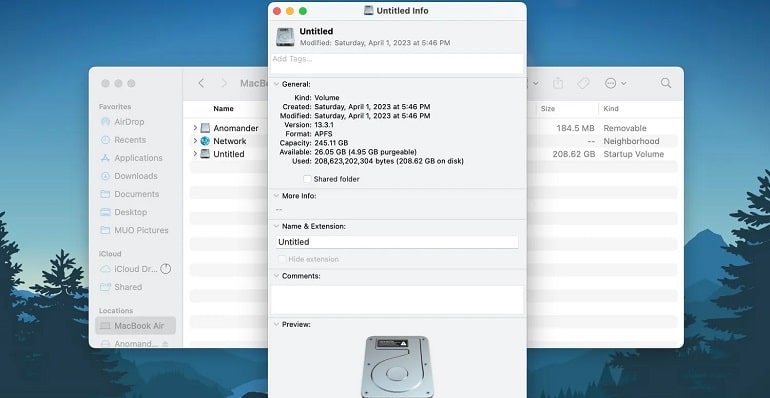This screenshot has height=398, width=770.
Task: Open the ellipsis action menu in Finder
Action: (615, 83)
